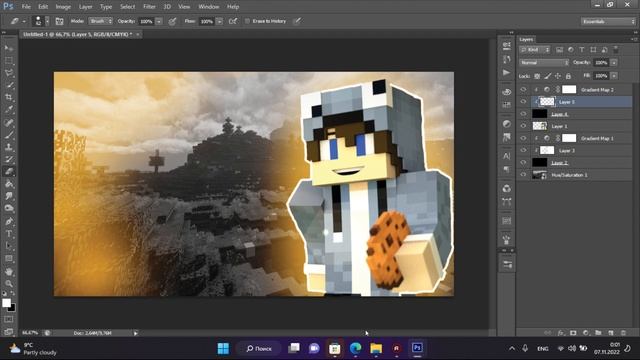Click the Flow value field
The width and height of the screenshot is (640, 360).
click(x=207, y=21)
